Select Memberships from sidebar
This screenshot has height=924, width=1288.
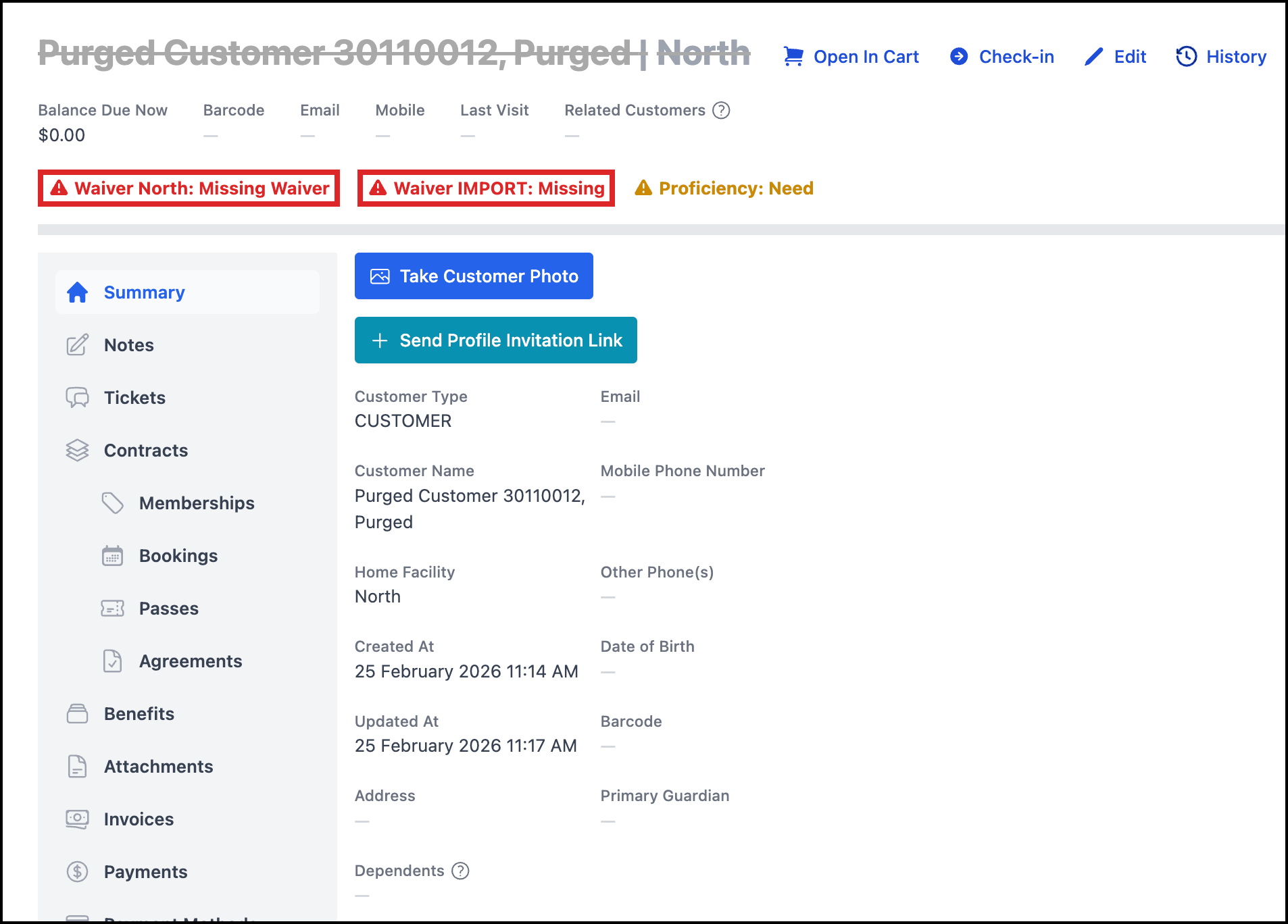pos(197,503)
